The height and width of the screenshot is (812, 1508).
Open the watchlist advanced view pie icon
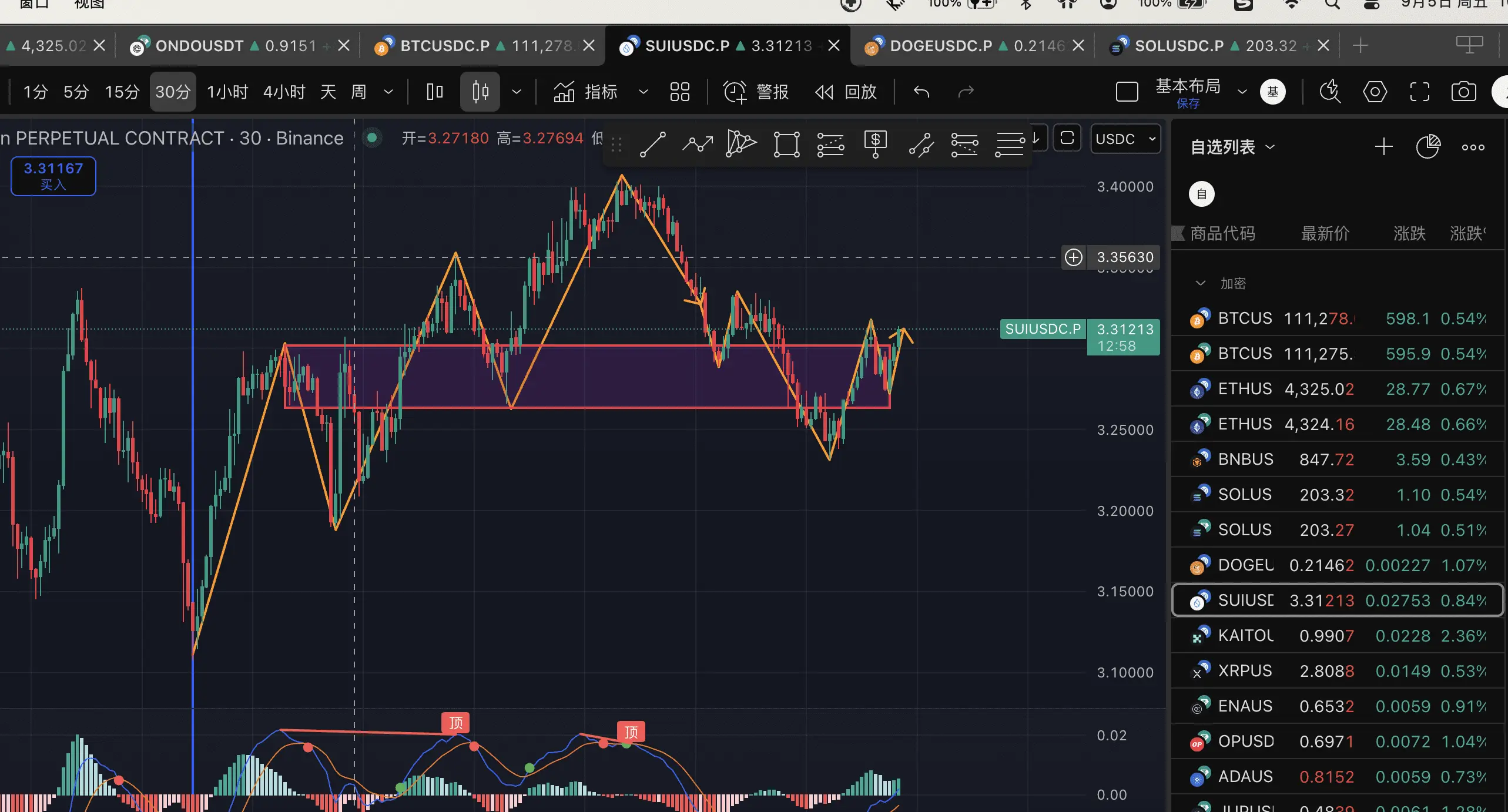pos(1428,147)
